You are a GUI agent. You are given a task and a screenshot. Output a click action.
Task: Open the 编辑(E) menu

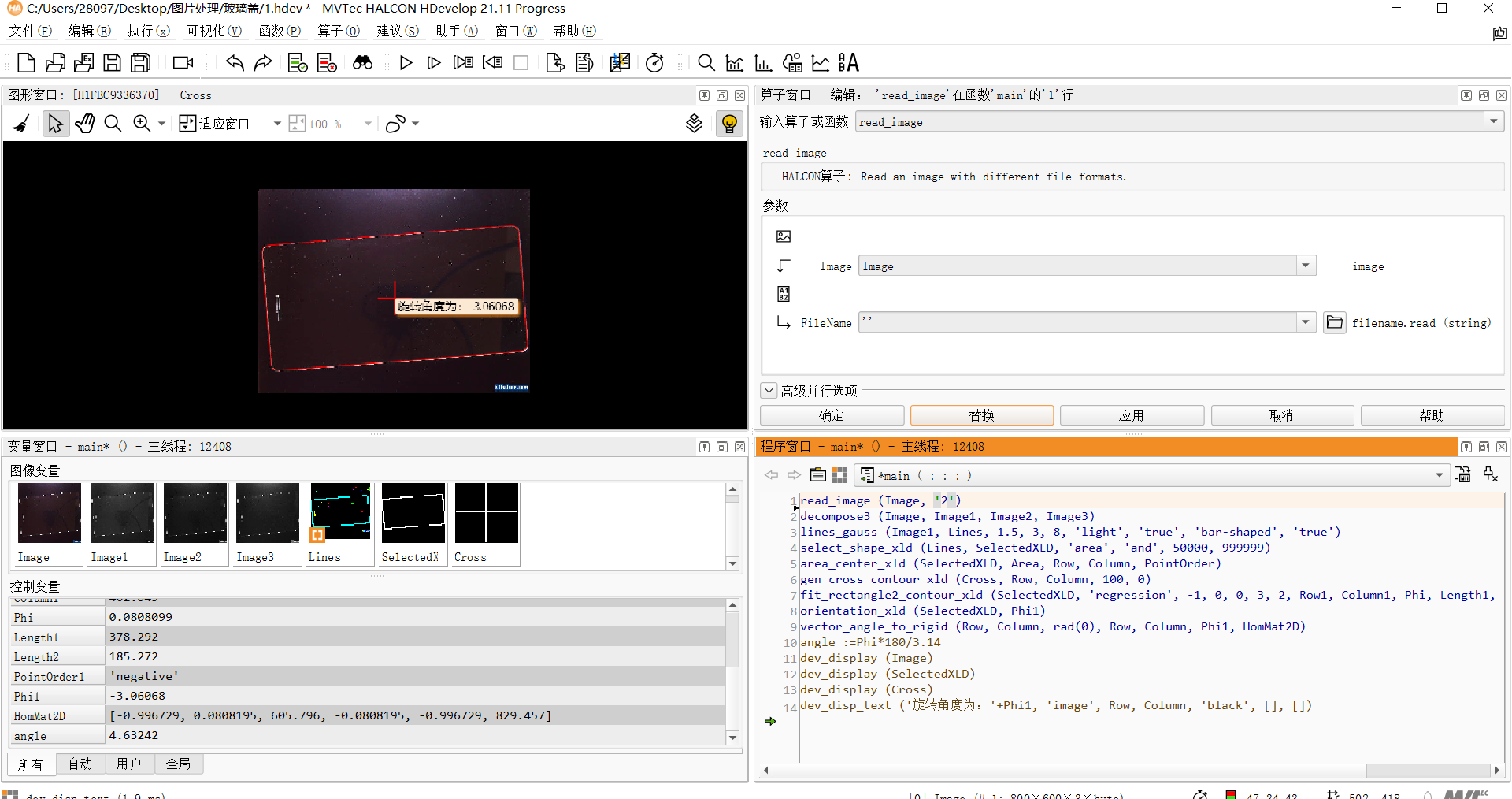pos(89,31)
